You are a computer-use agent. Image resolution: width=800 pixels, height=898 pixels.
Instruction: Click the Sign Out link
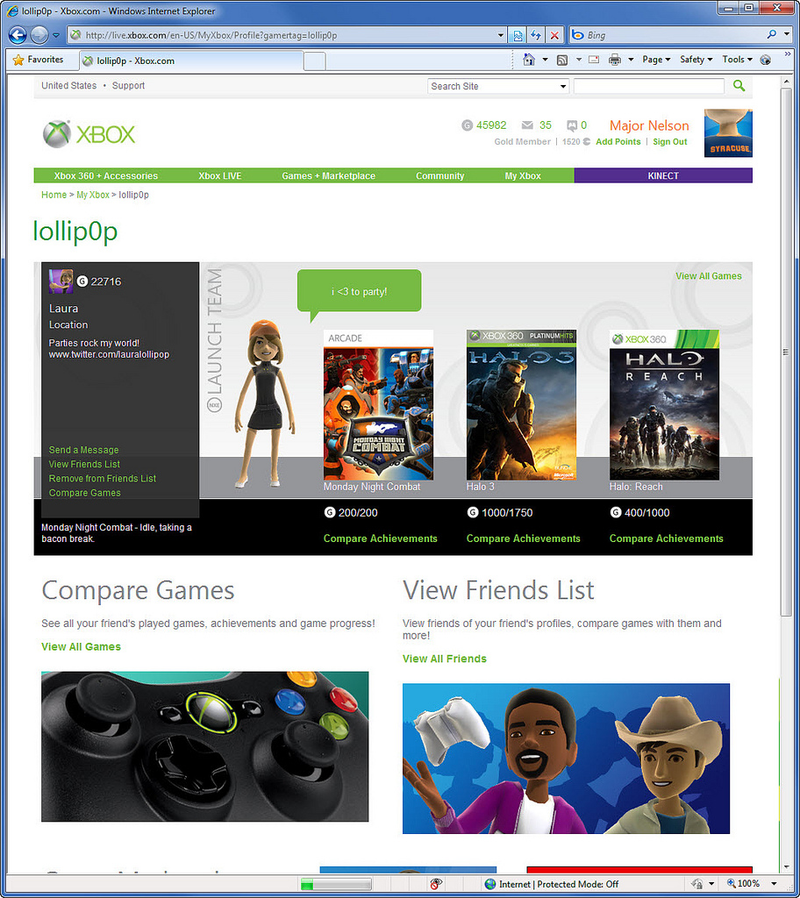669,141
